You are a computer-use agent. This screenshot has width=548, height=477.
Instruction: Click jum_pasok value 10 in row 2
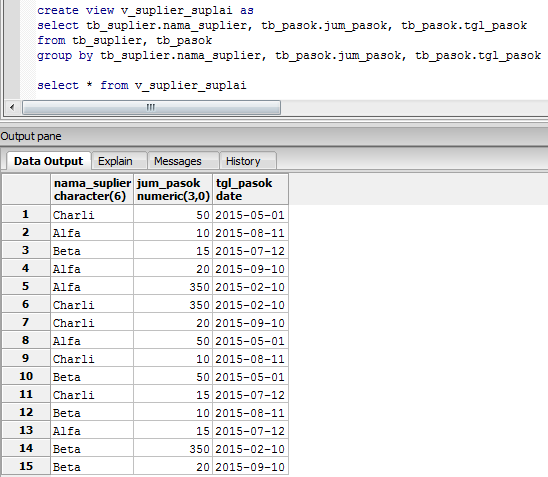(173, 232)
